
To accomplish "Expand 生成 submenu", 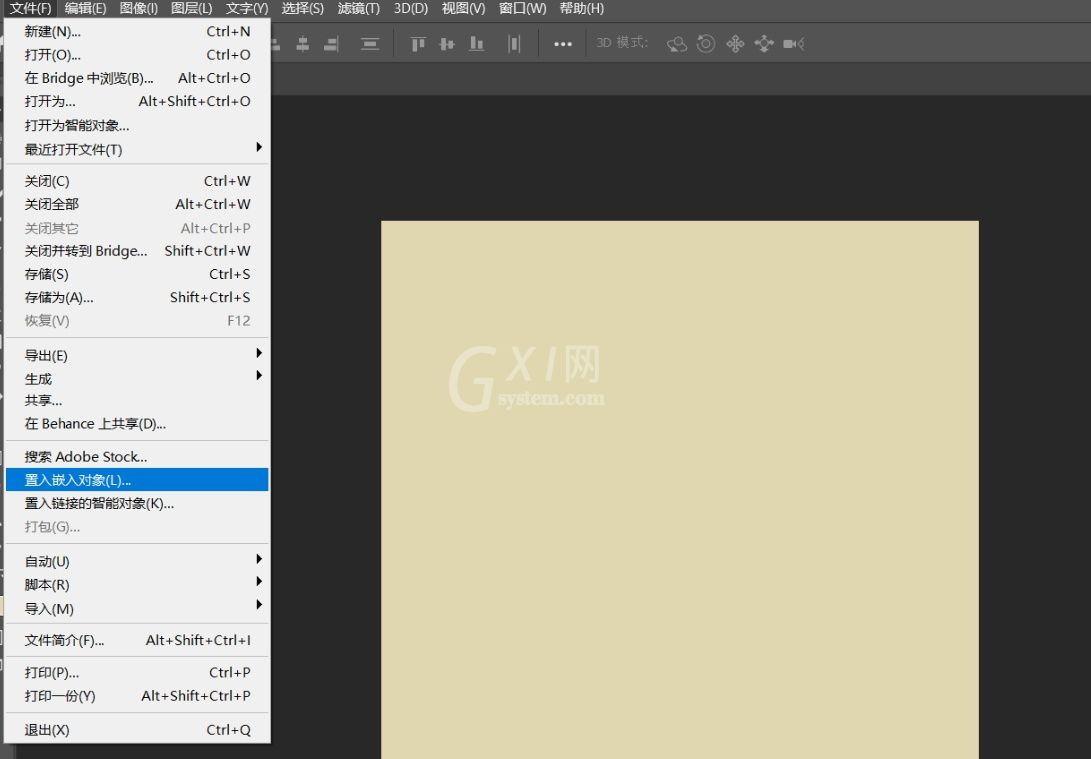I will (x=137, y=378).
